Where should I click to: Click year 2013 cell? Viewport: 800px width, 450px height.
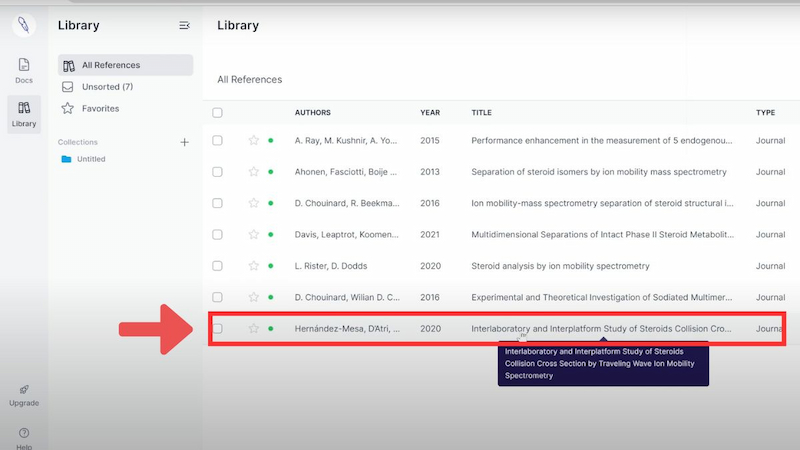click(430, 172)
